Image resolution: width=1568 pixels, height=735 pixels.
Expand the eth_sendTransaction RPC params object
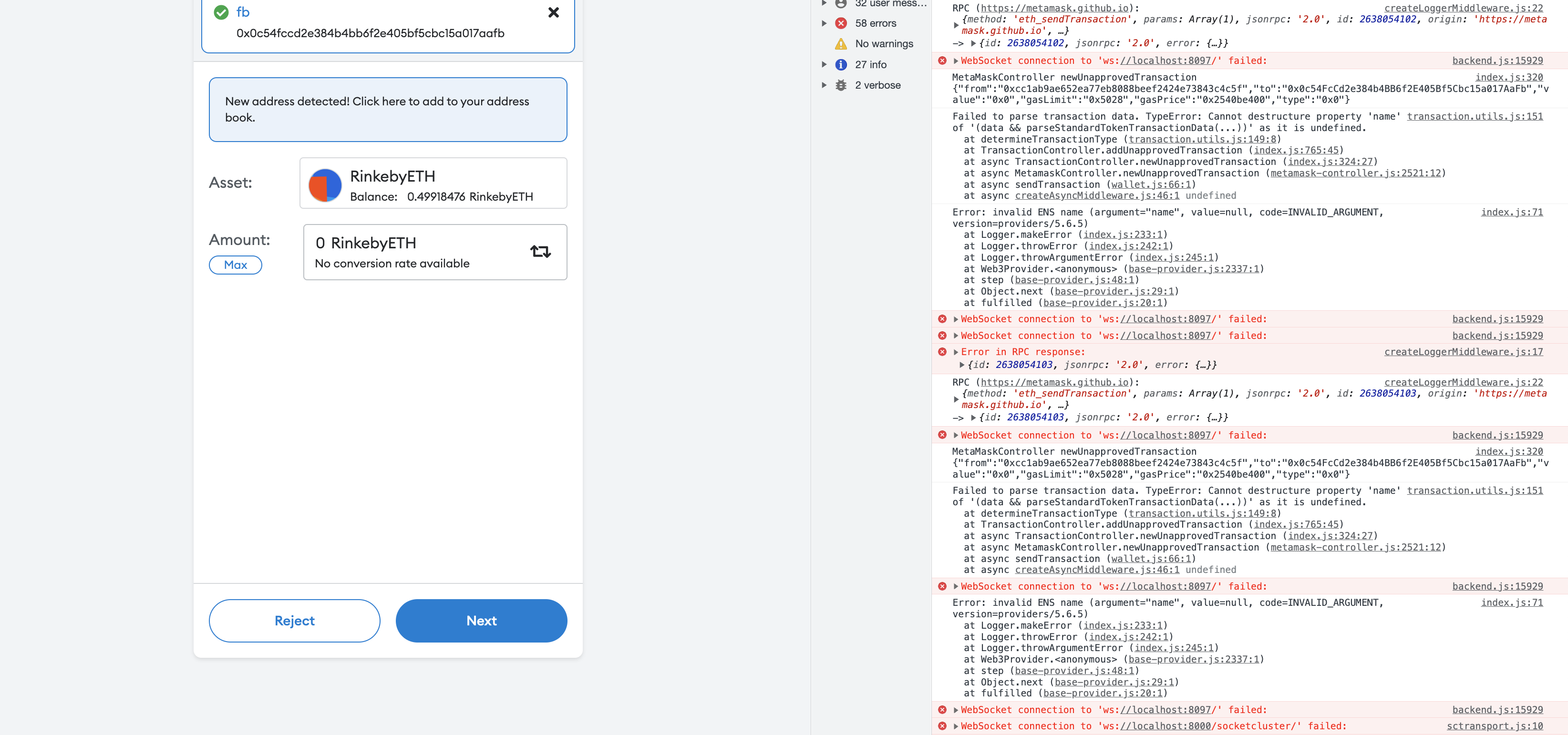956,26
